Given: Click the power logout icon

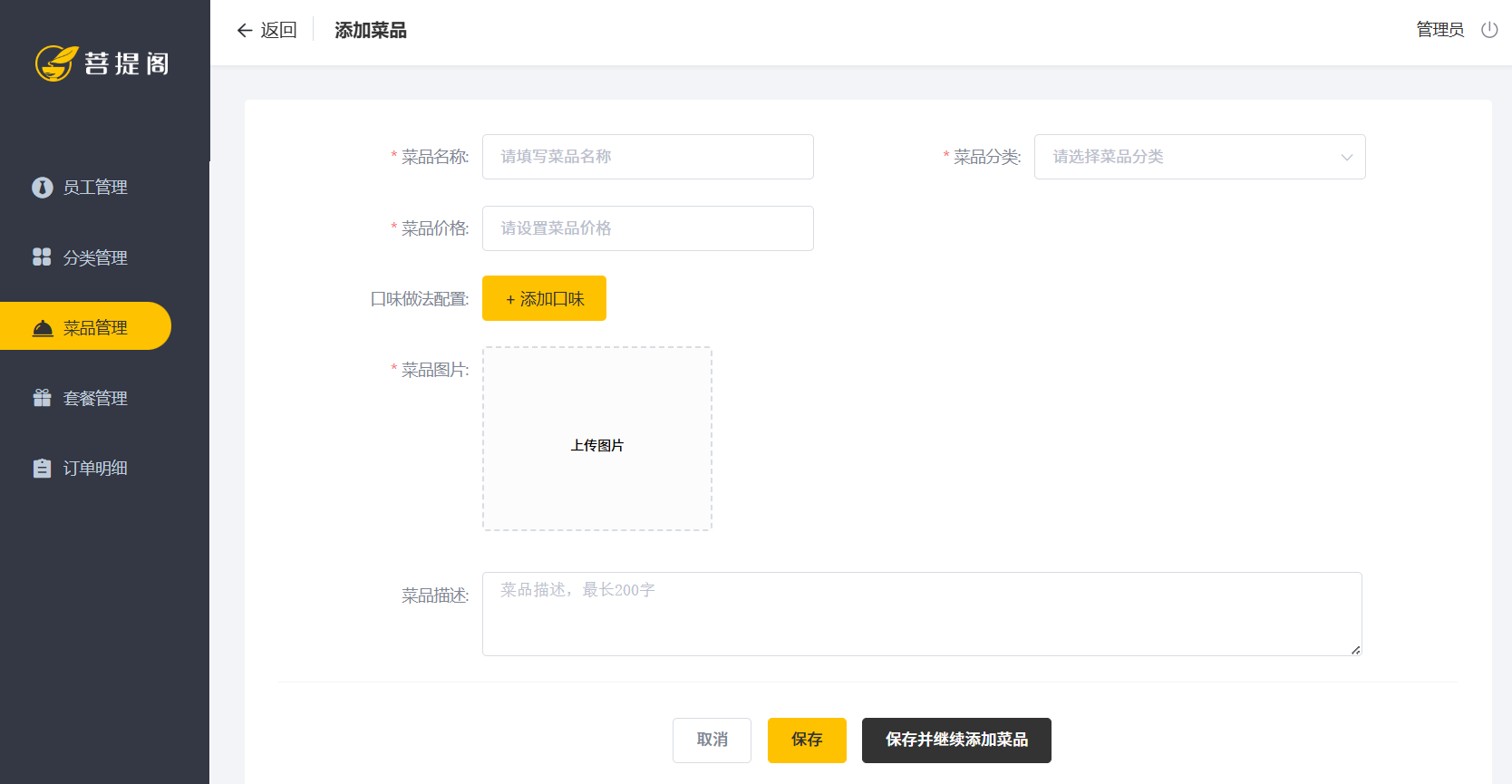Looking at the screenshot, I should pos(1489,30).
